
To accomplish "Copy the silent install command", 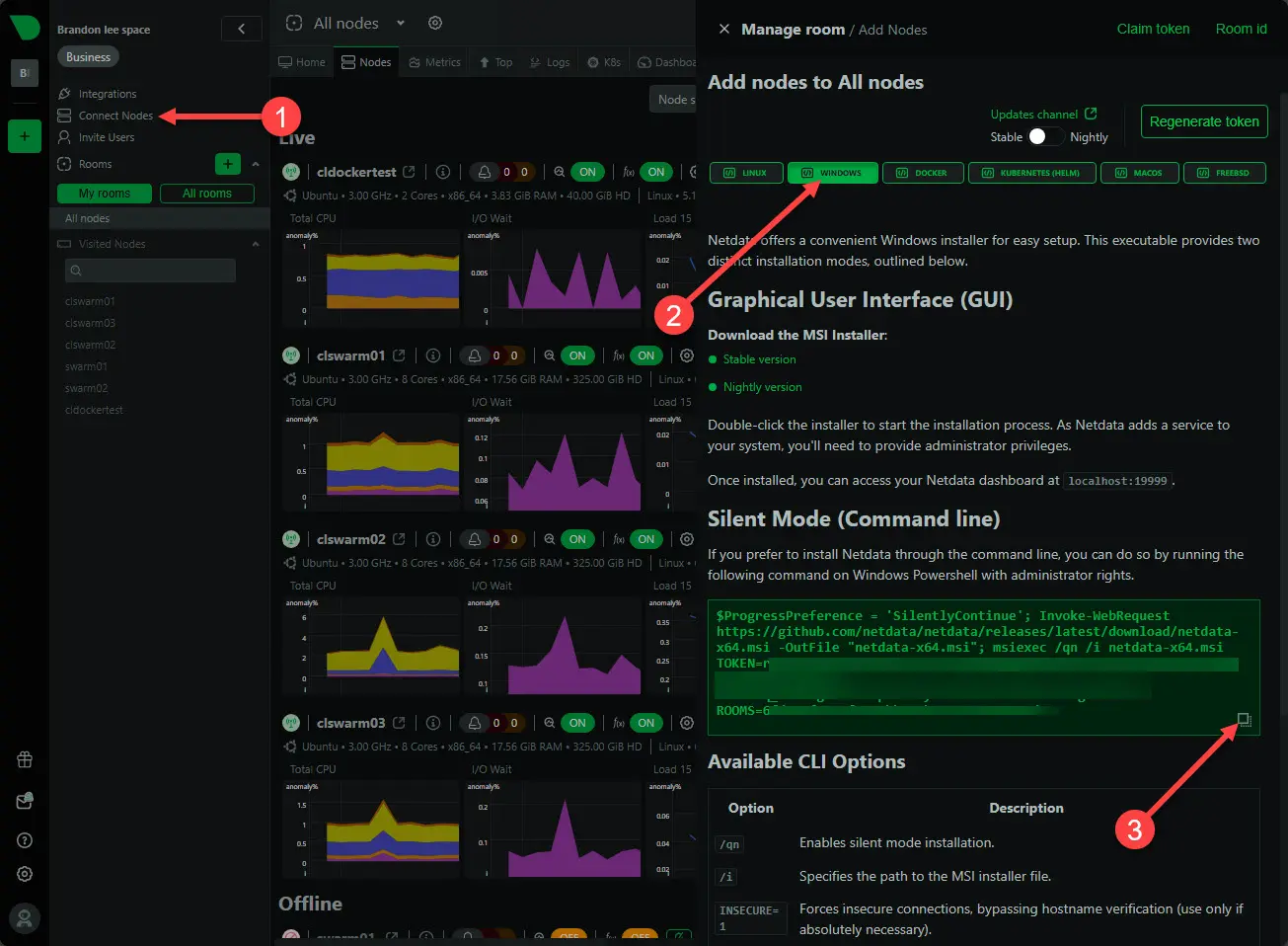I will pos(1245,720).
